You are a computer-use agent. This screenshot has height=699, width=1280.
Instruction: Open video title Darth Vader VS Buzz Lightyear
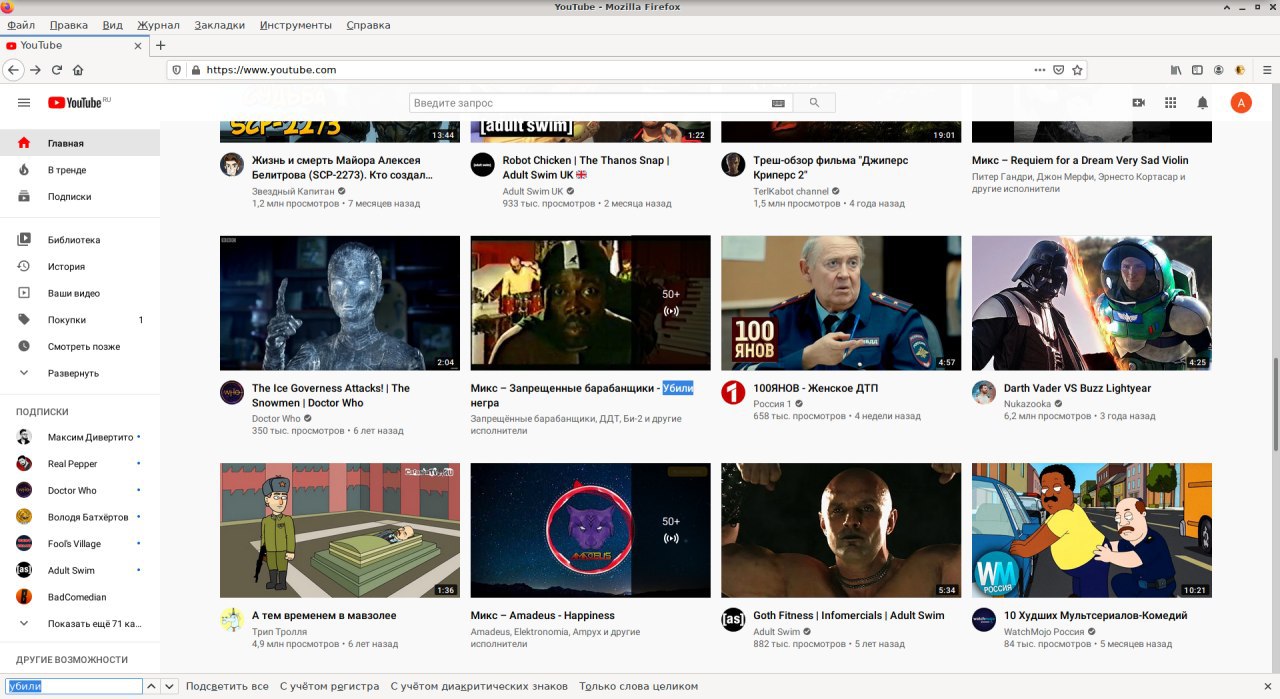[x=1077, y=388]
